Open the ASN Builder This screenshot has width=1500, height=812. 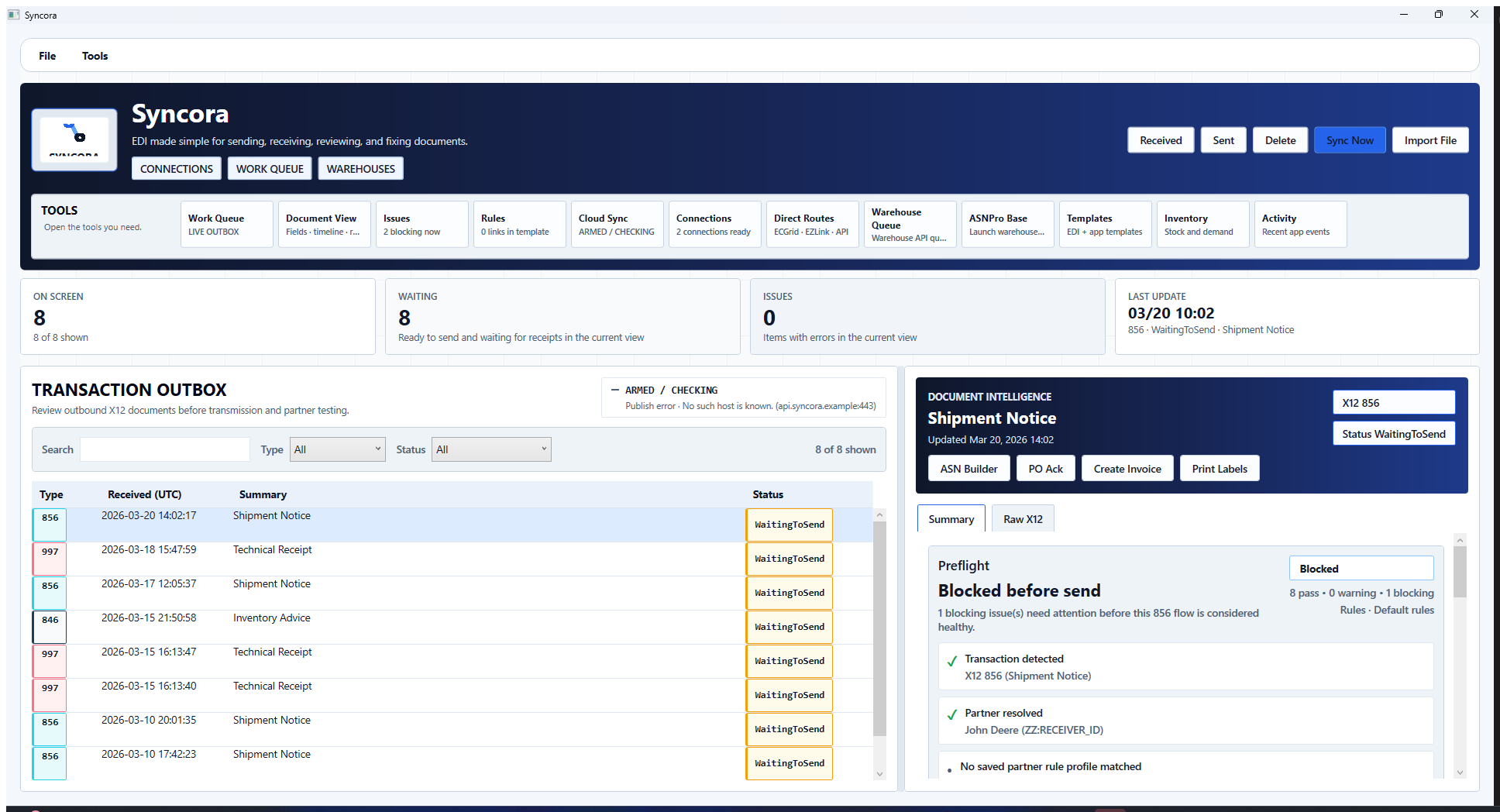(x=968, y=468)
